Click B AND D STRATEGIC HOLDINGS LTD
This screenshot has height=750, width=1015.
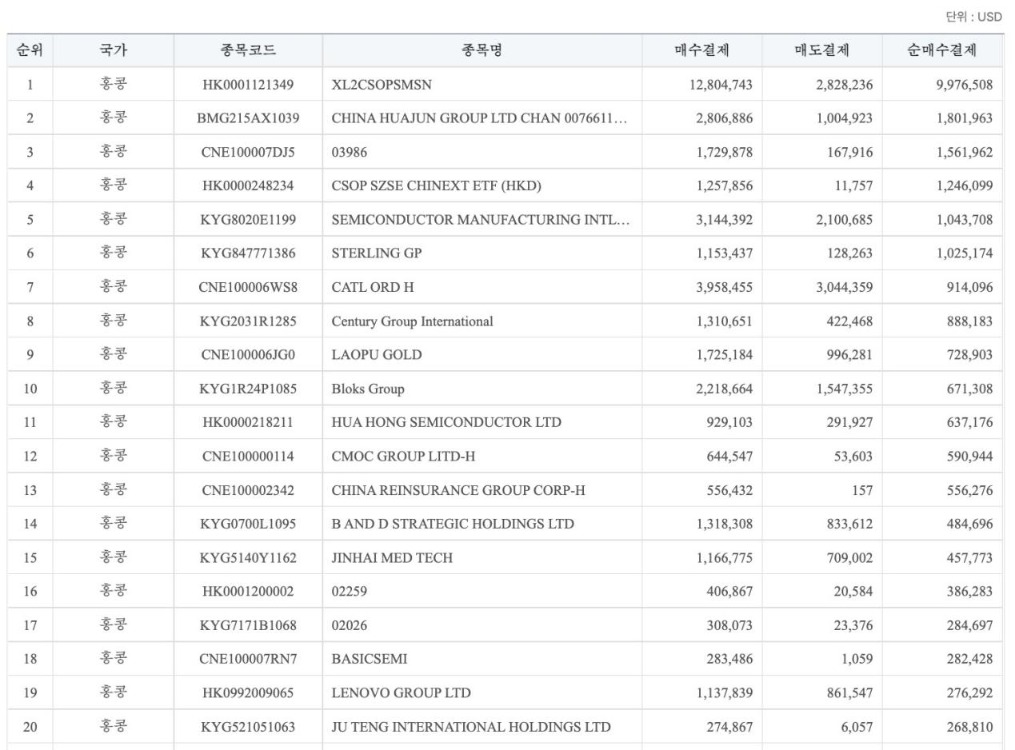[x=453, y=524]
